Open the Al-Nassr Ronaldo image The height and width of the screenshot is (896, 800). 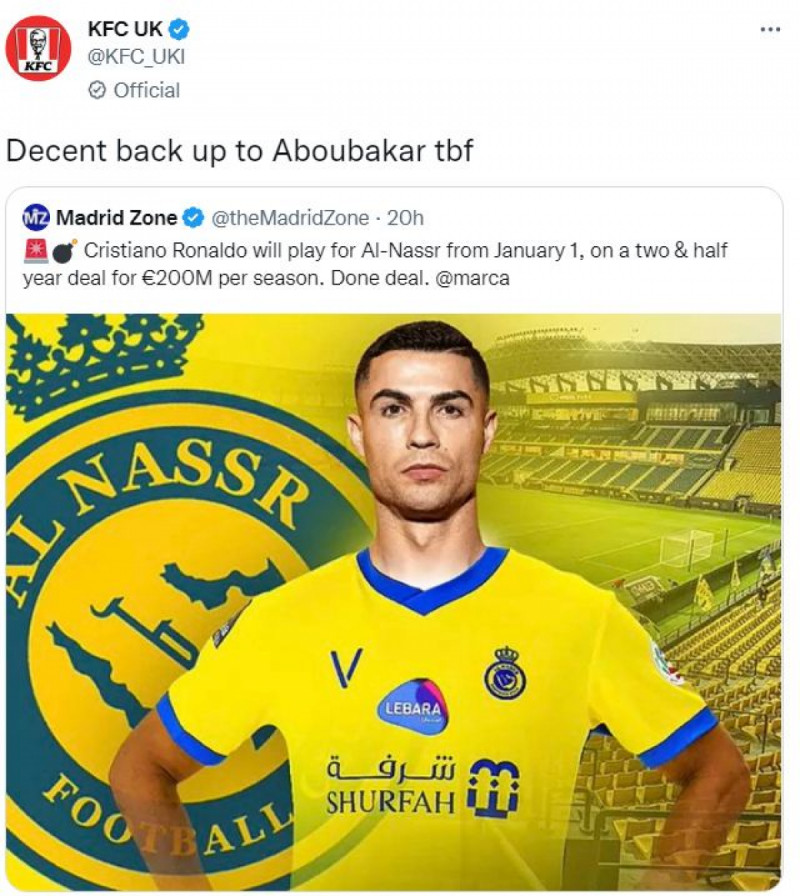tap(394, 601)
